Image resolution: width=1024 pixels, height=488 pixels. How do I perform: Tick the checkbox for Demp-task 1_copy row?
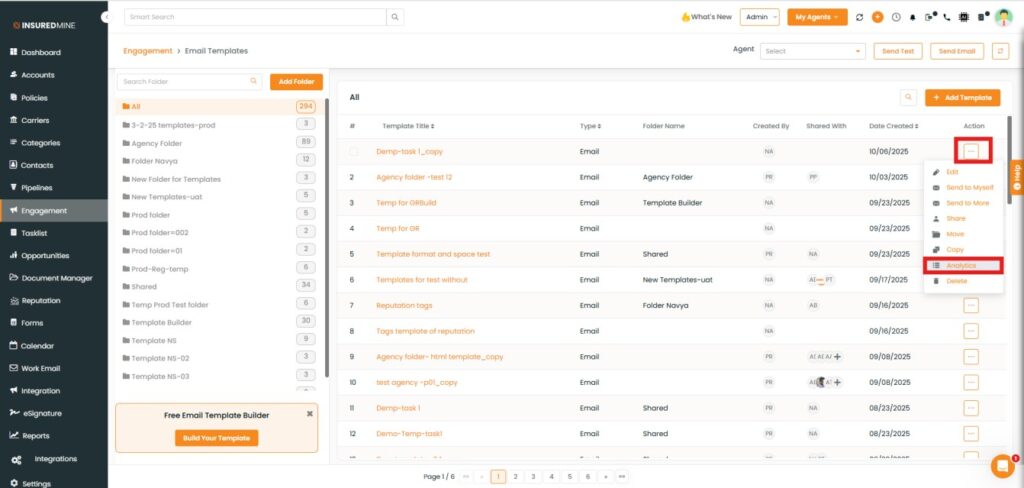click(x=353, y=152)
